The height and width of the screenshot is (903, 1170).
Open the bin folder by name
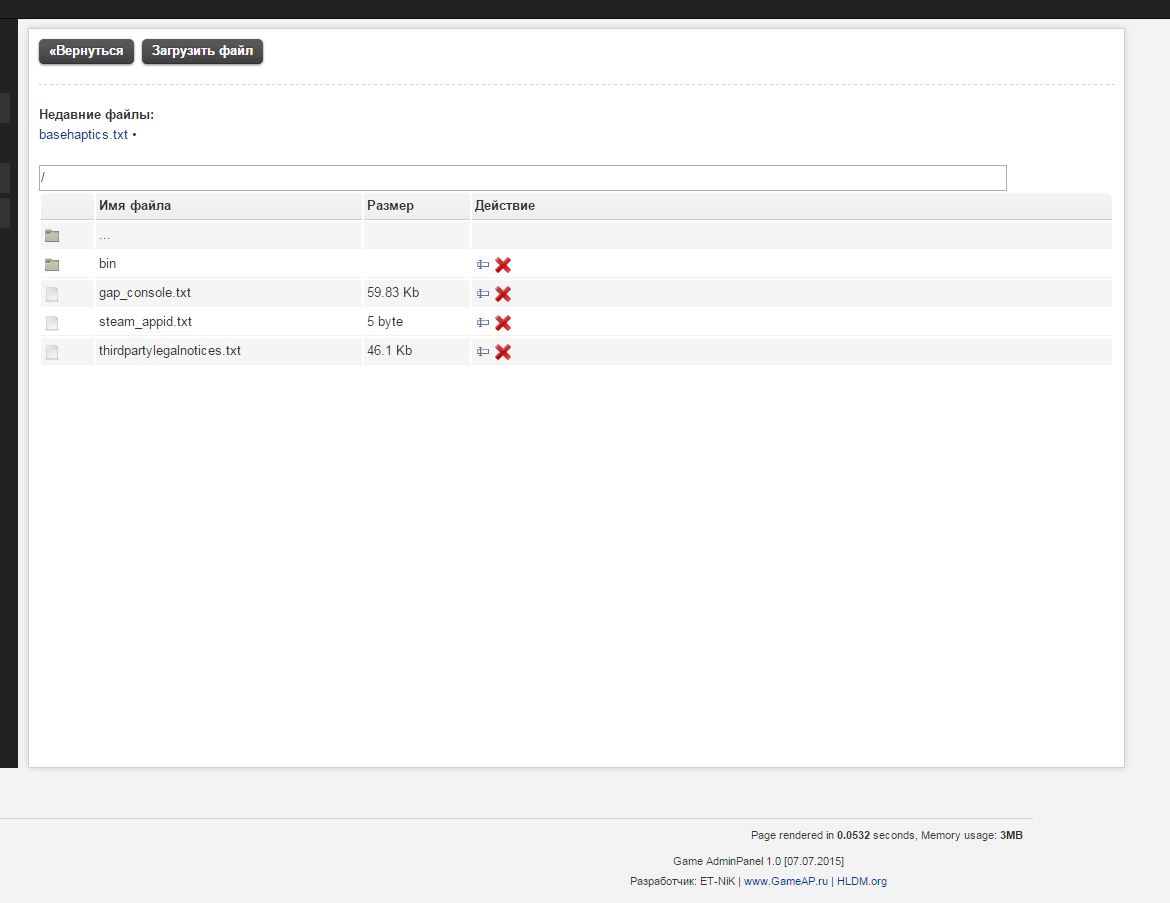(x=107, y=264)
